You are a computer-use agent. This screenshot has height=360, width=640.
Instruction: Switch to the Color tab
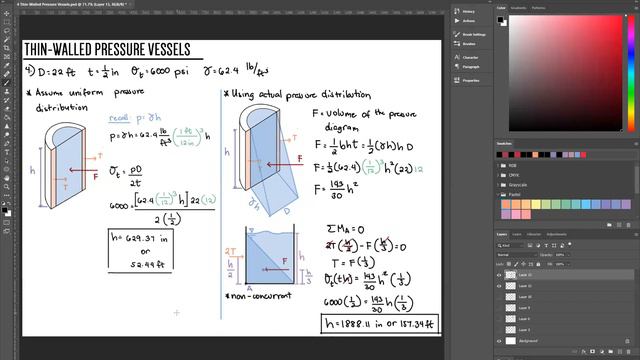(501, 8)
